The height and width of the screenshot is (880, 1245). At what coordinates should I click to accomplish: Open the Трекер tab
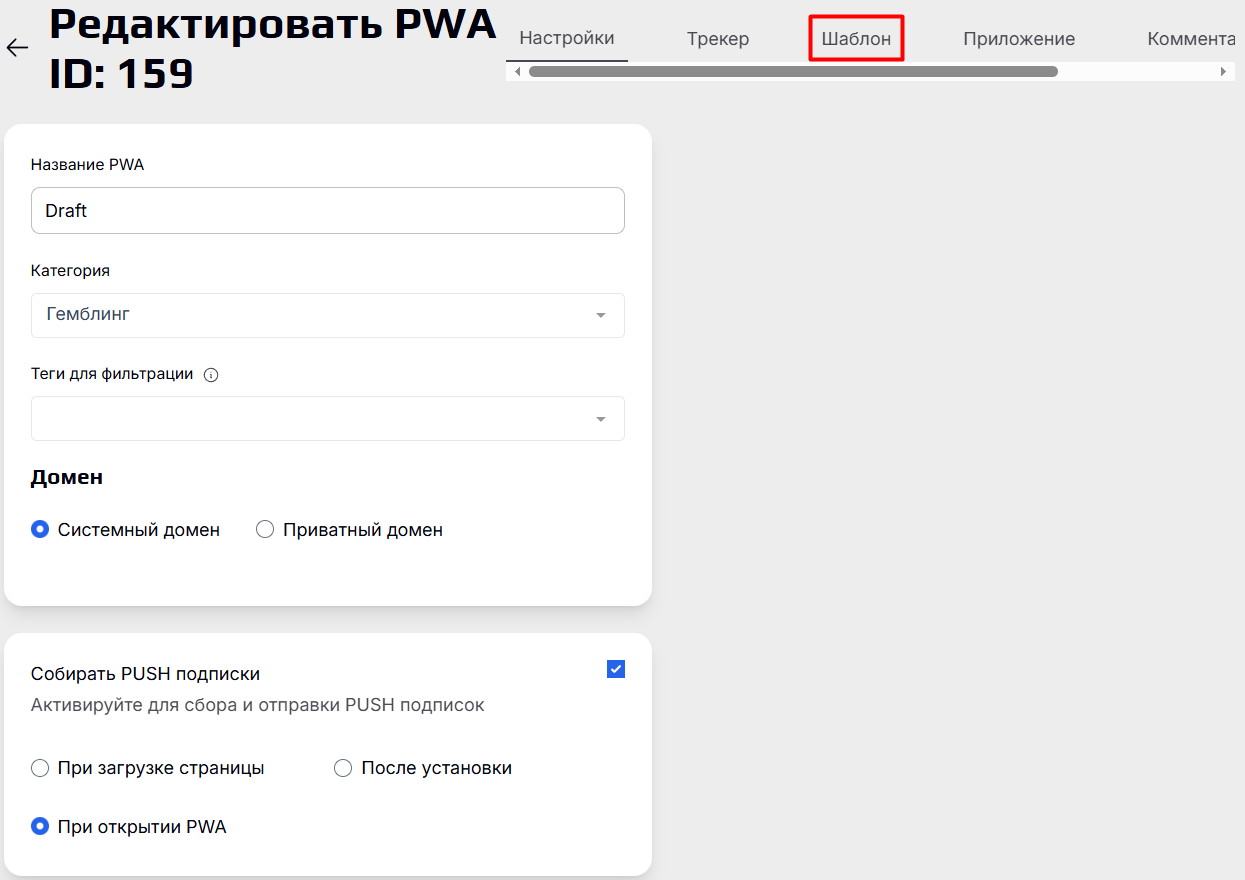(717, 38)
